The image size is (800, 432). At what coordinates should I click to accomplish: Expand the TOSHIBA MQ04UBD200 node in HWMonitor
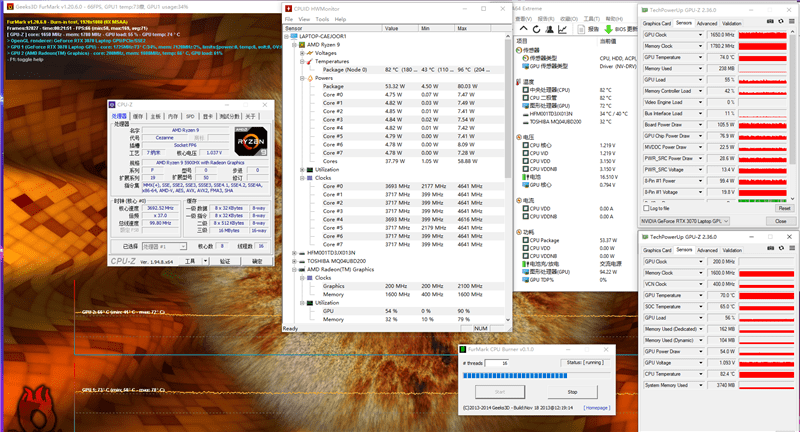click(294, 261)
